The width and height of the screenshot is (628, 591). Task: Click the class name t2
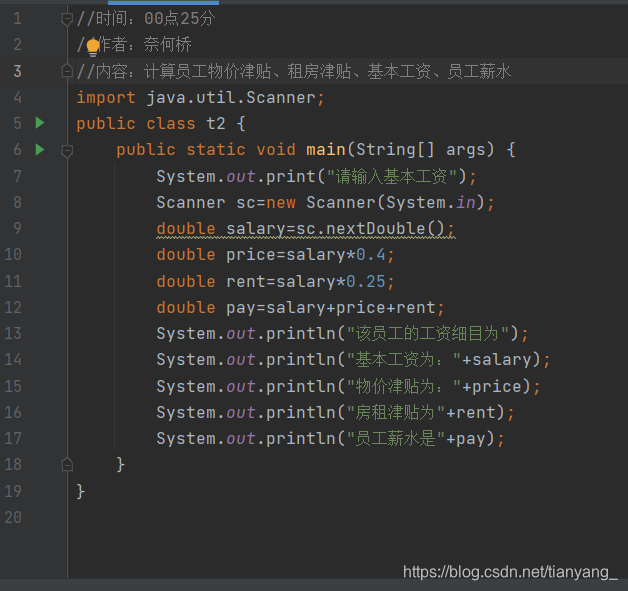(216, 123)
